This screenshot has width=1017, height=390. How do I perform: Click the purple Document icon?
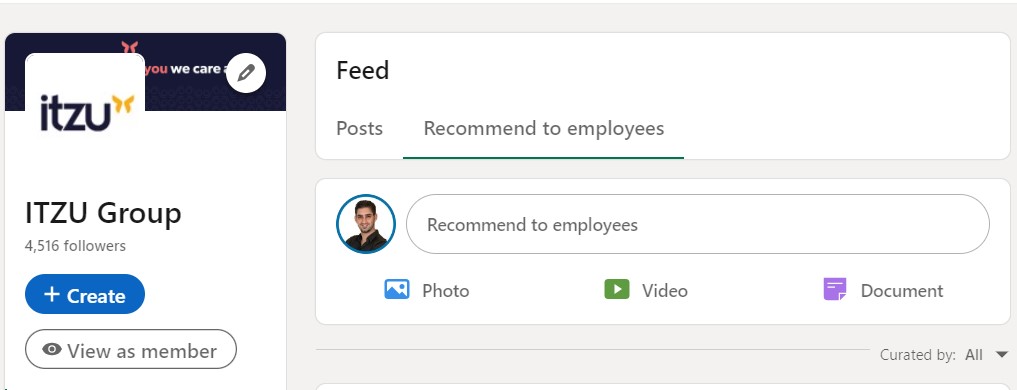tap(835, 289)
